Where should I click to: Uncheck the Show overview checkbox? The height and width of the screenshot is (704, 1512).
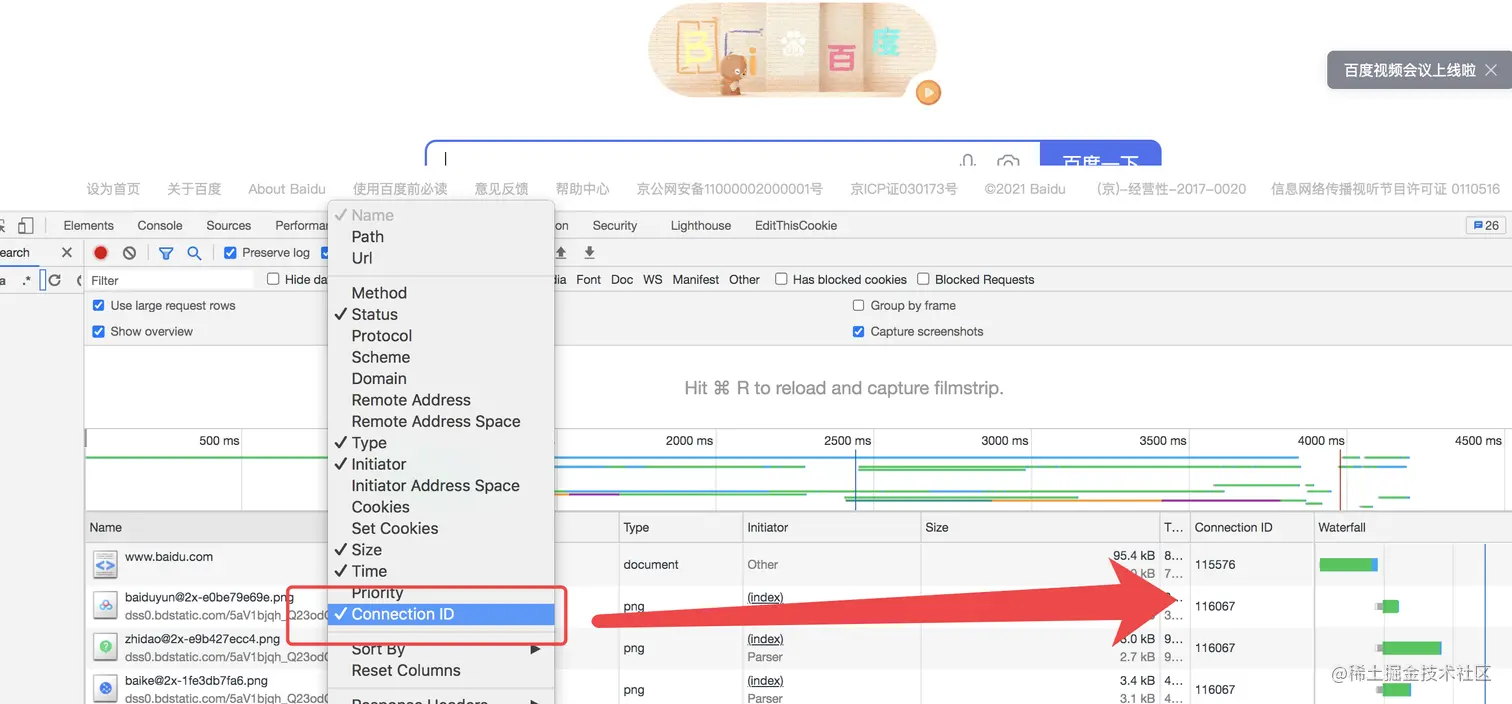[x=98, y=331]
